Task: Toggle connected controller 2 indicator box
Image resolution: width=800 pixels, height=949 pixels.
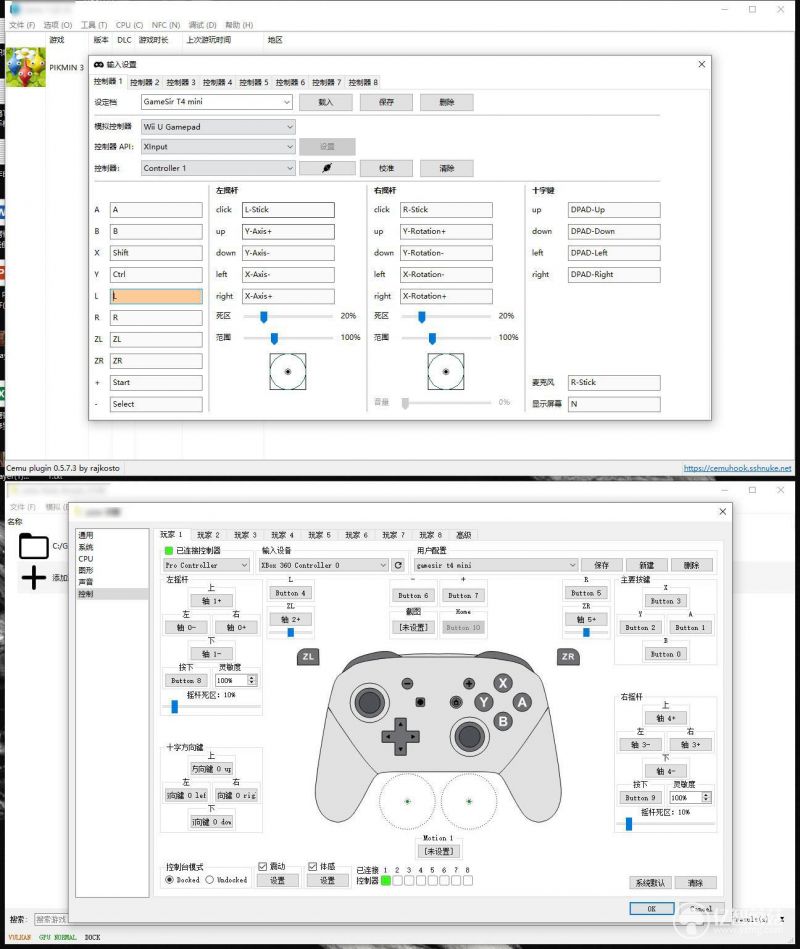Action: [398, 881]
